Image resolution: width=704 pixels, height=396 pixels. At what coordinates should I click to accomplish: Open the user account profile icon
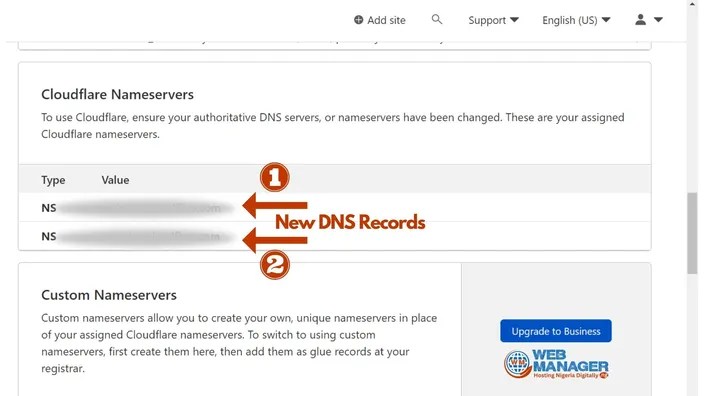click(640, 19)
